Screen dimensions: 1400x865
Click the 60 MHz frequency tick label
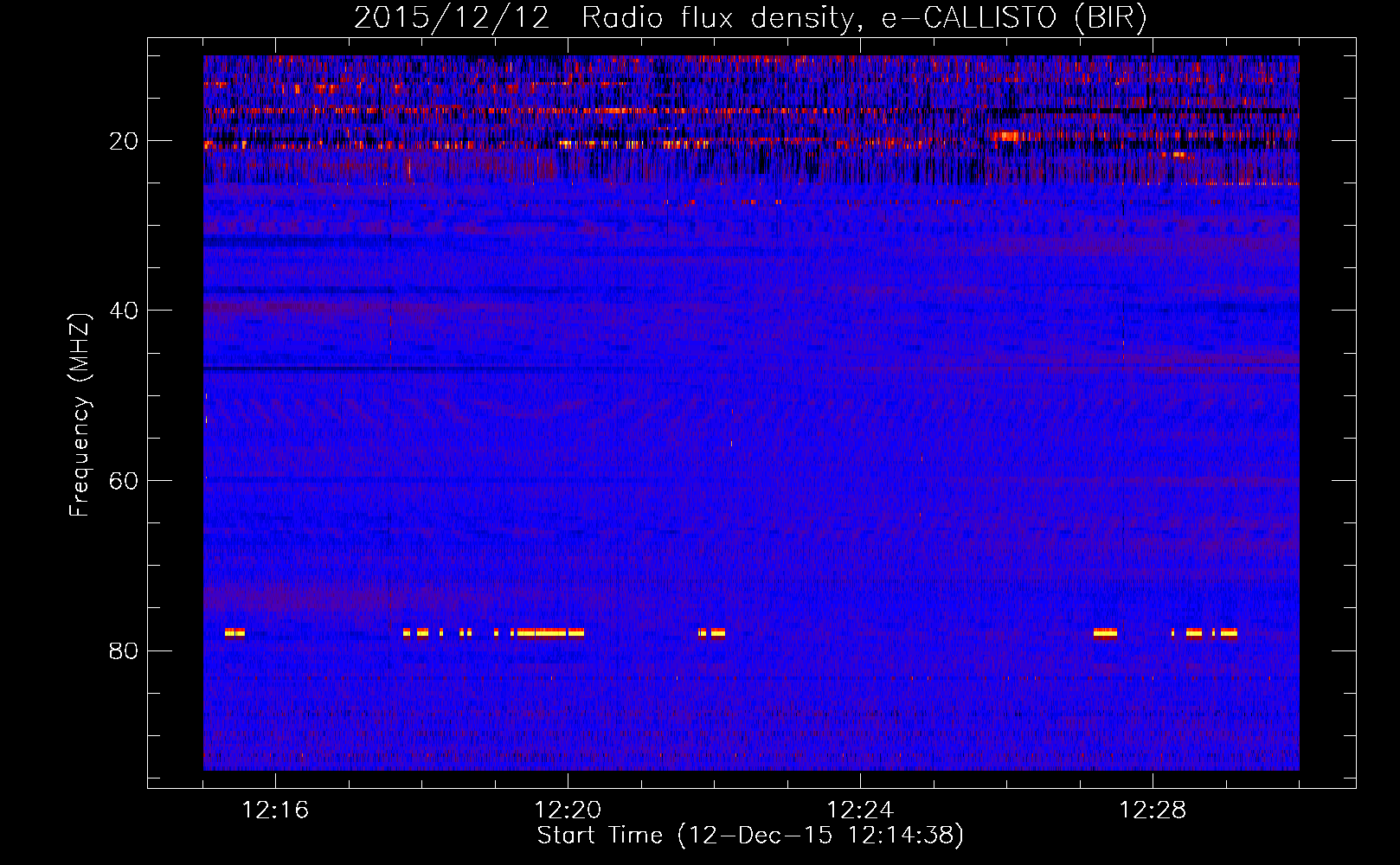pyautogui.click(x=124, y=481)
